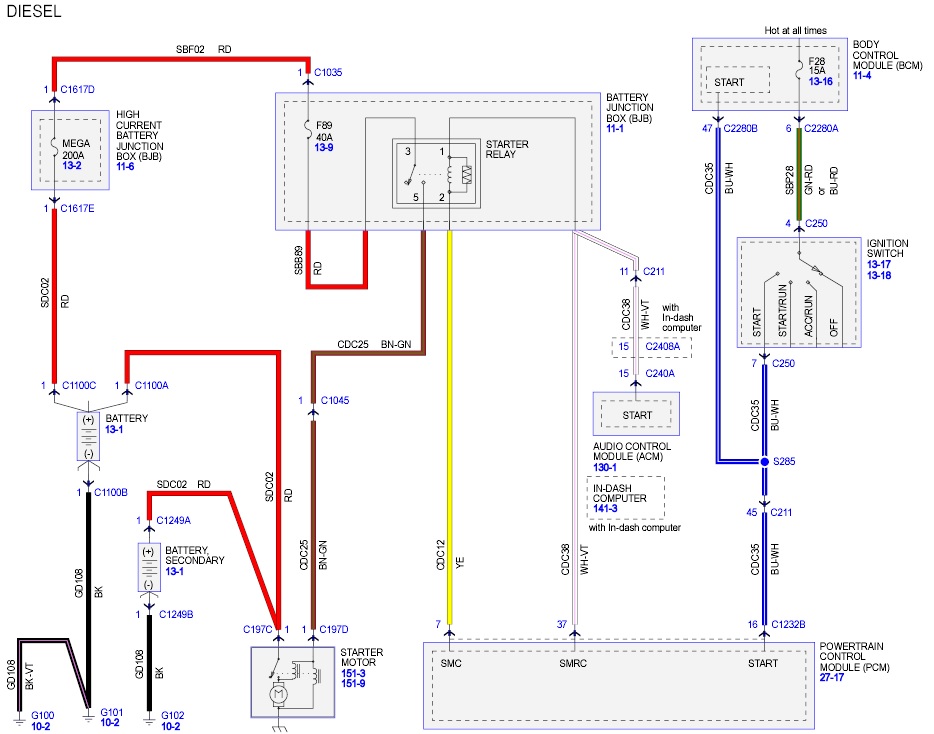934x734 pixels.
Task: Click the C1035 connector label
Action: click(328, 73)
